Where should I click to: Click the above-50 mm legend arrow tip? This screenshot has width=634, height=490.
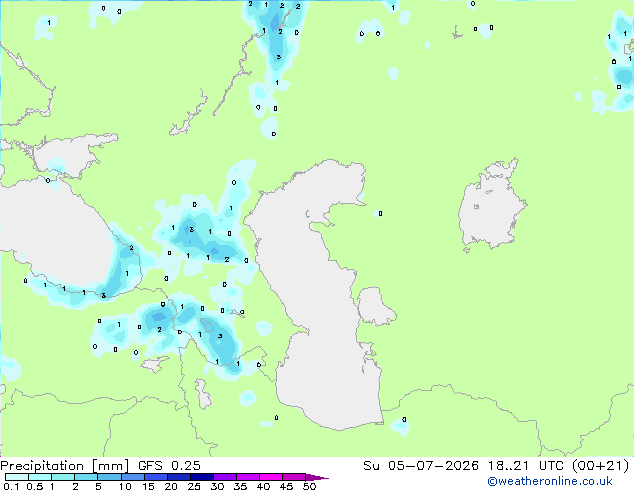tap(317, 477)
